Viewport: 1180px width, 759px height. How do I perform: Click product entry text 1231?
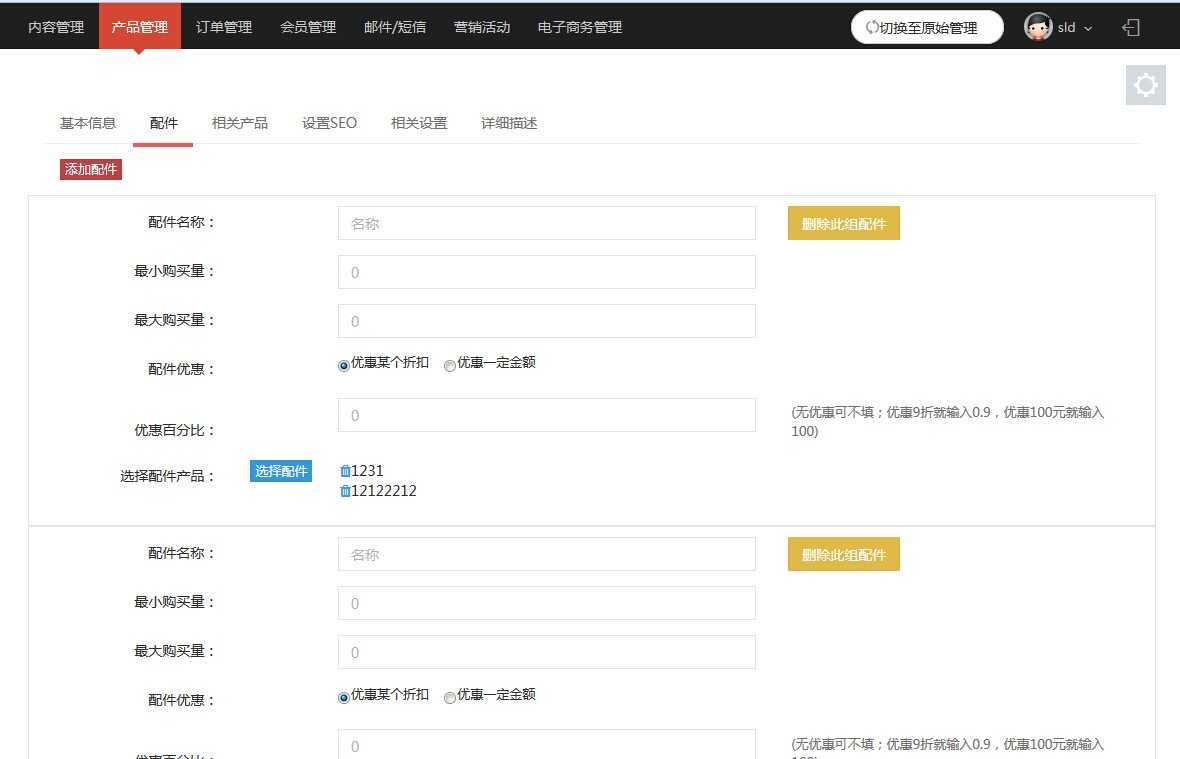(x=367, y=471)
